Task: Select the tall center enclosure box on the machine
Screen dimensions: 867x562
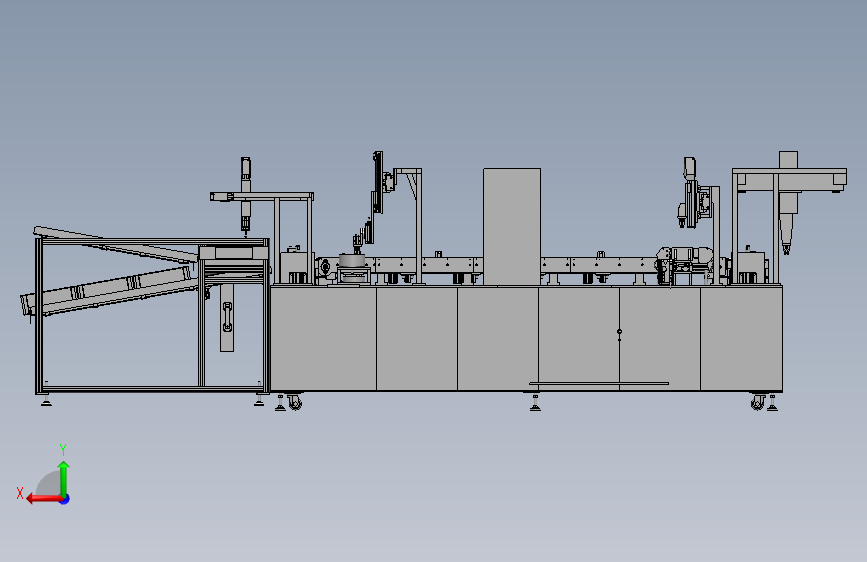Action: click(x=512, y=227)
